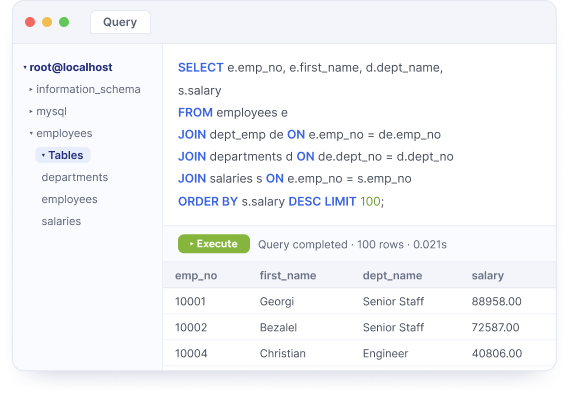The image size is (569, 396).
Task: Click Senior Staff in Georgi's row
Action: pos(393,301)
